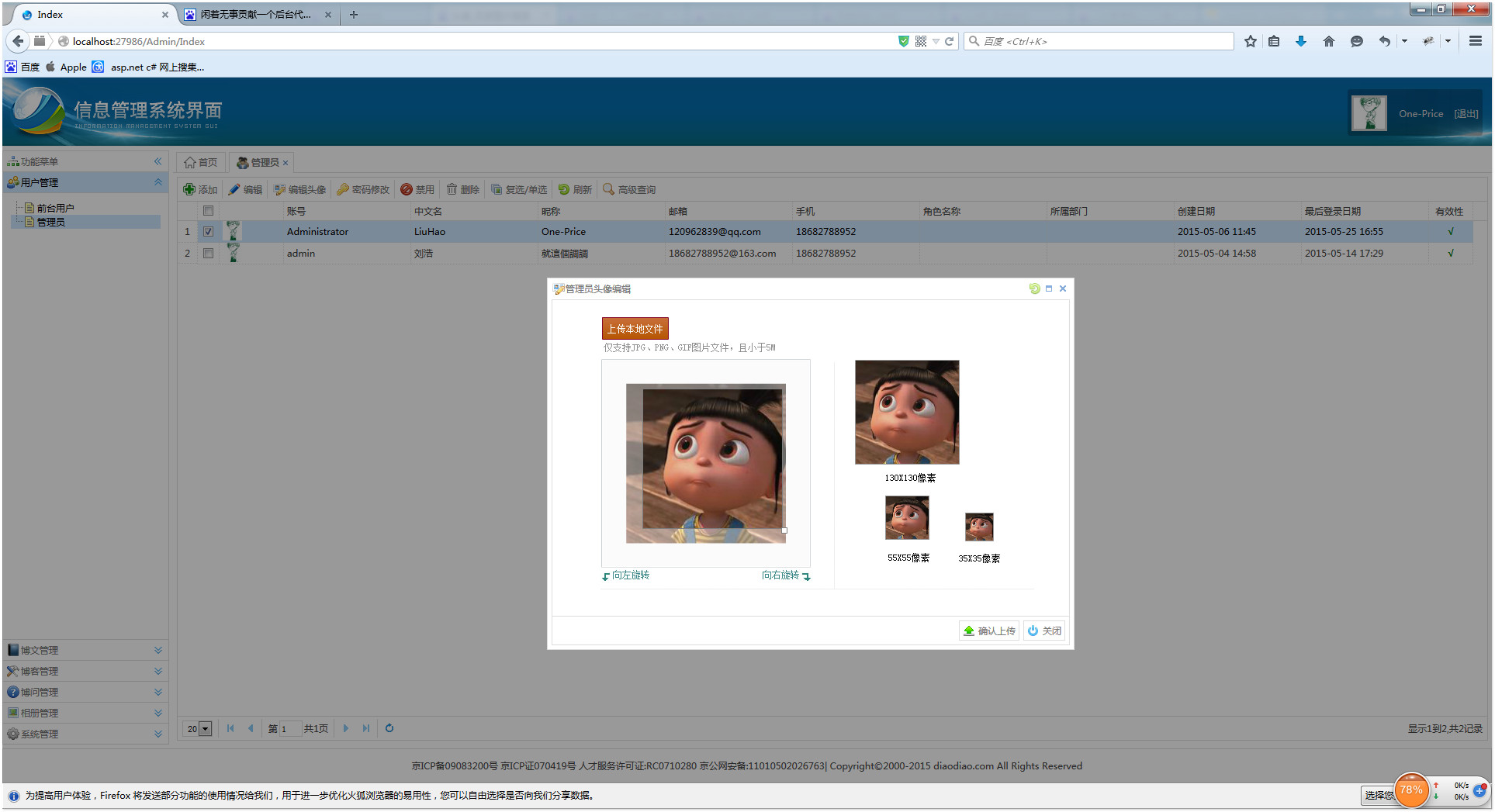Image resolution: width=1495 pixels, height=812 pixels.
Task: Click the refresh icon in the avatar dialog header
Action: pyautogui.click(x=1034, y=289)
